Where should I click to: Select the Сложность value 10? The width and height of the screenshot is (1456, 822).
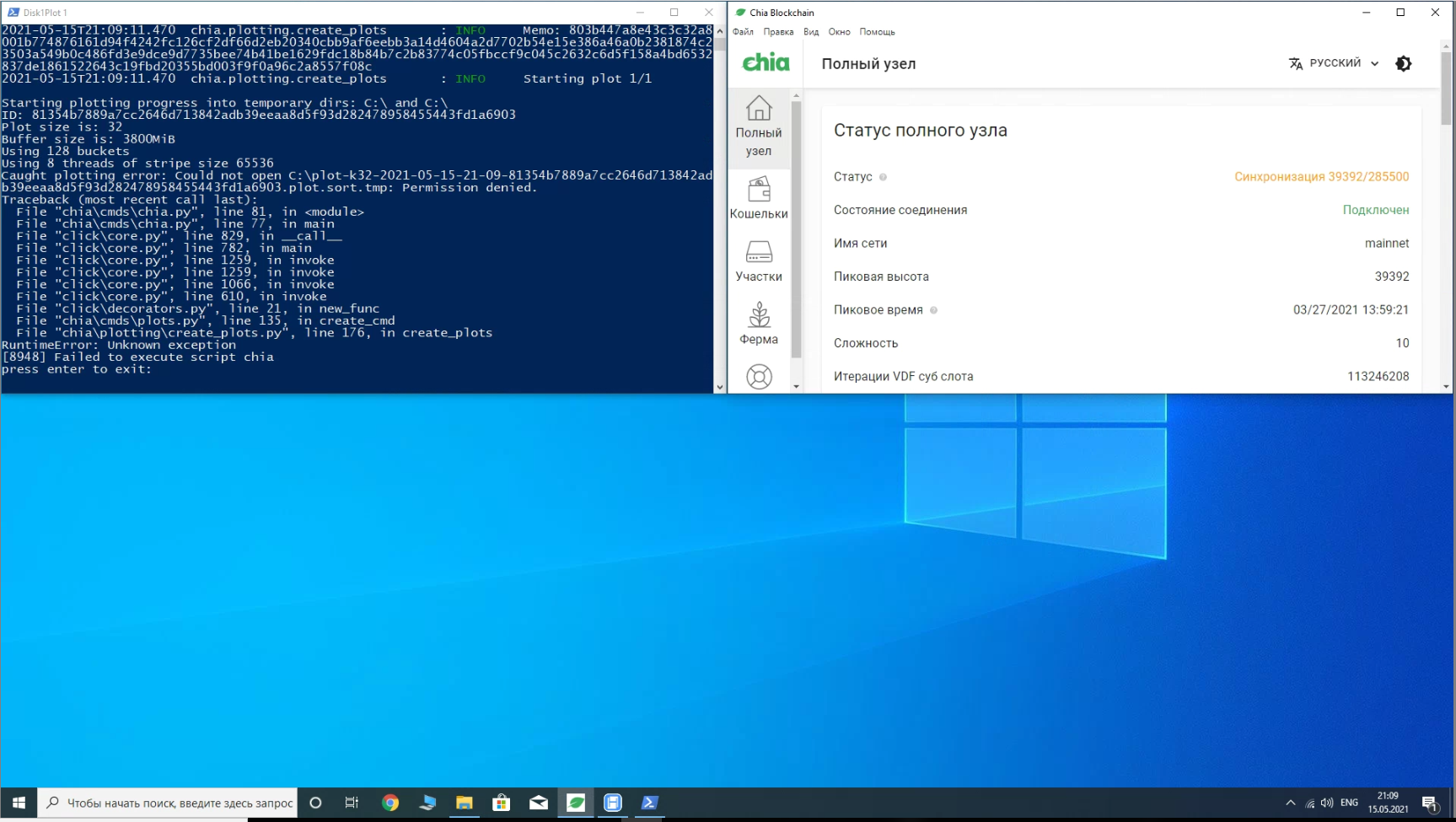[1402, 343]
